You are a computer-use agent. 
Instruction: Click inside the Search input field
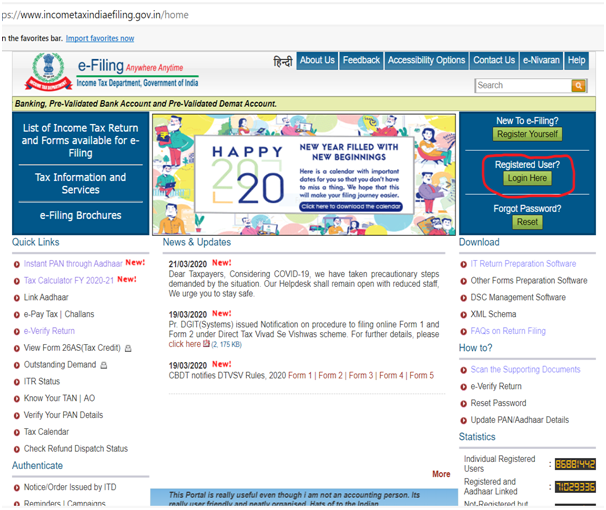pyautogui.click(x=523, y=85)
